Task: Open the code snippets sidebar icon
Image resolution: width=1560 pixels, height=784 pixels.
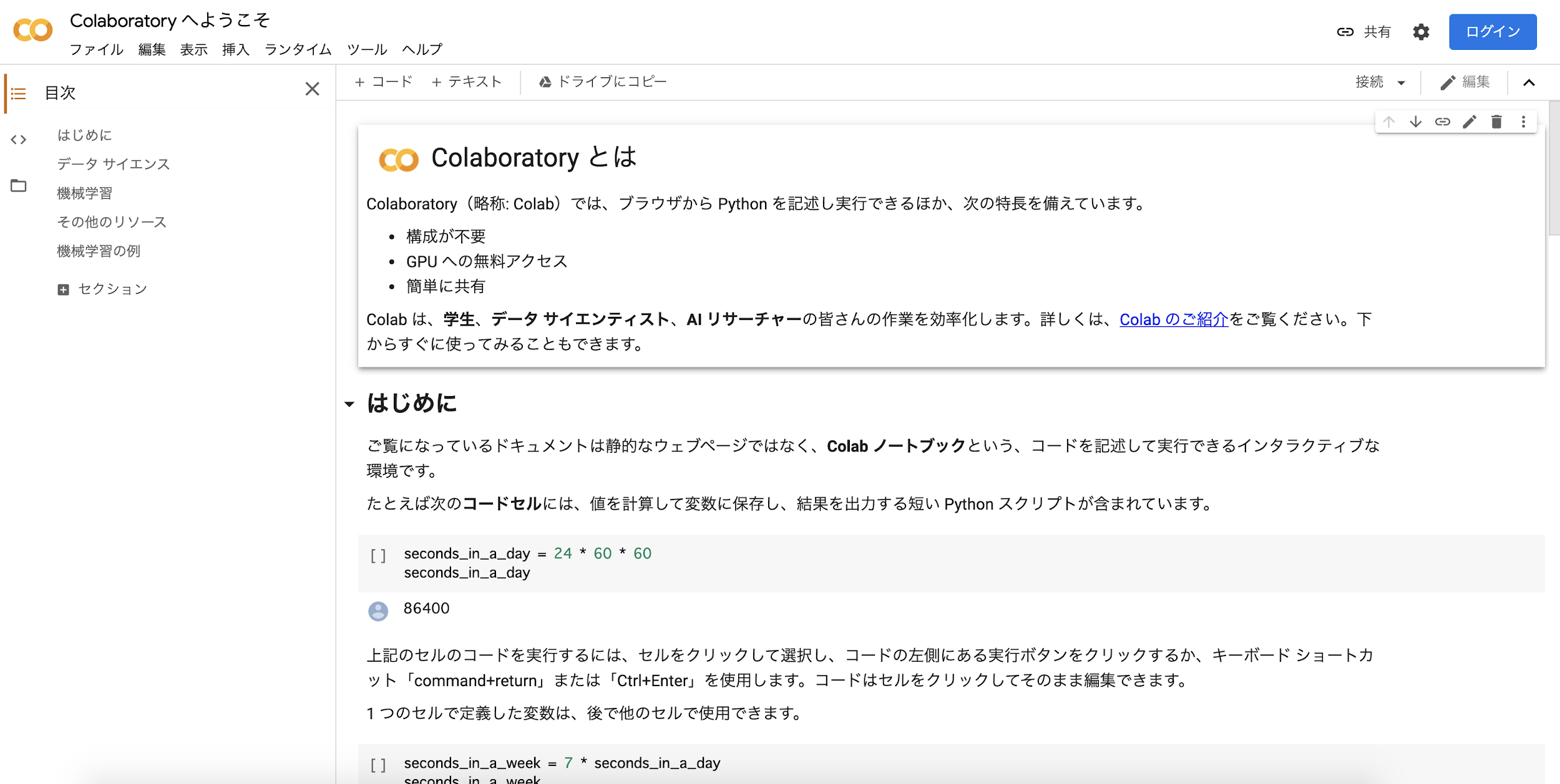Action: tap(19, 140)
